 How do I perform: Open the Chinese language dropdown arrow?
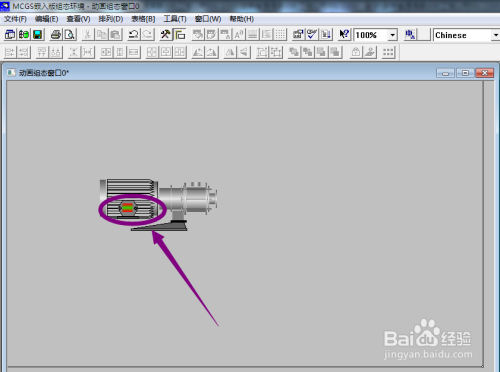tap(495, 35)
